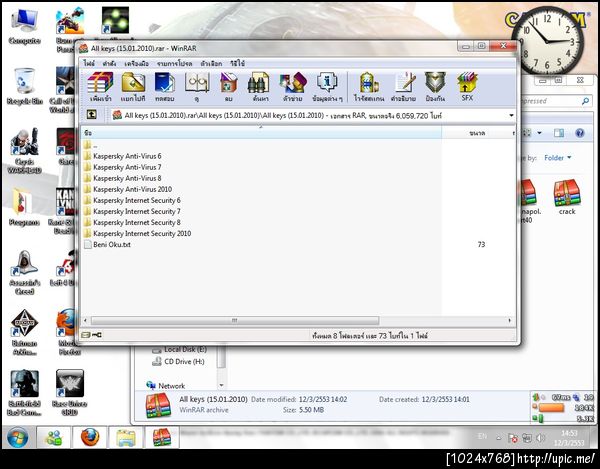The height and width of the screenshot is (469, 600).
Task: Open the crack archive in Explorer window
Action: point(567,197)
